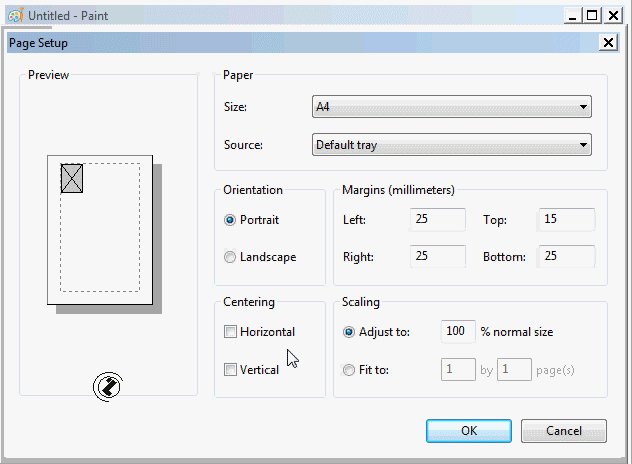The image size is (632, 464).
Task: Click the Paint app icon in title bar
Action: [16, 15]
